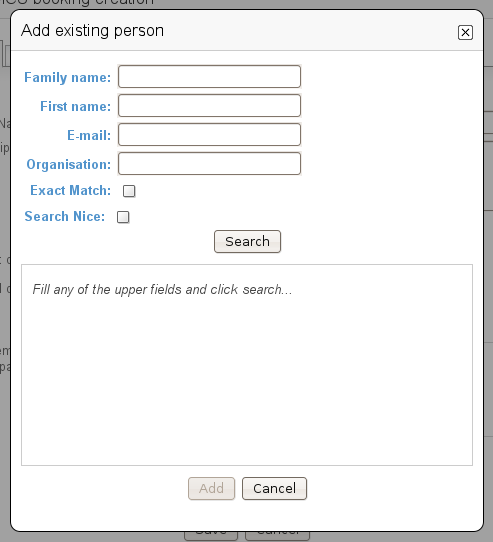Click the Search Nice label text
Image resolution: width=493 pixels, height=542 pixels.
click(65, 216)
